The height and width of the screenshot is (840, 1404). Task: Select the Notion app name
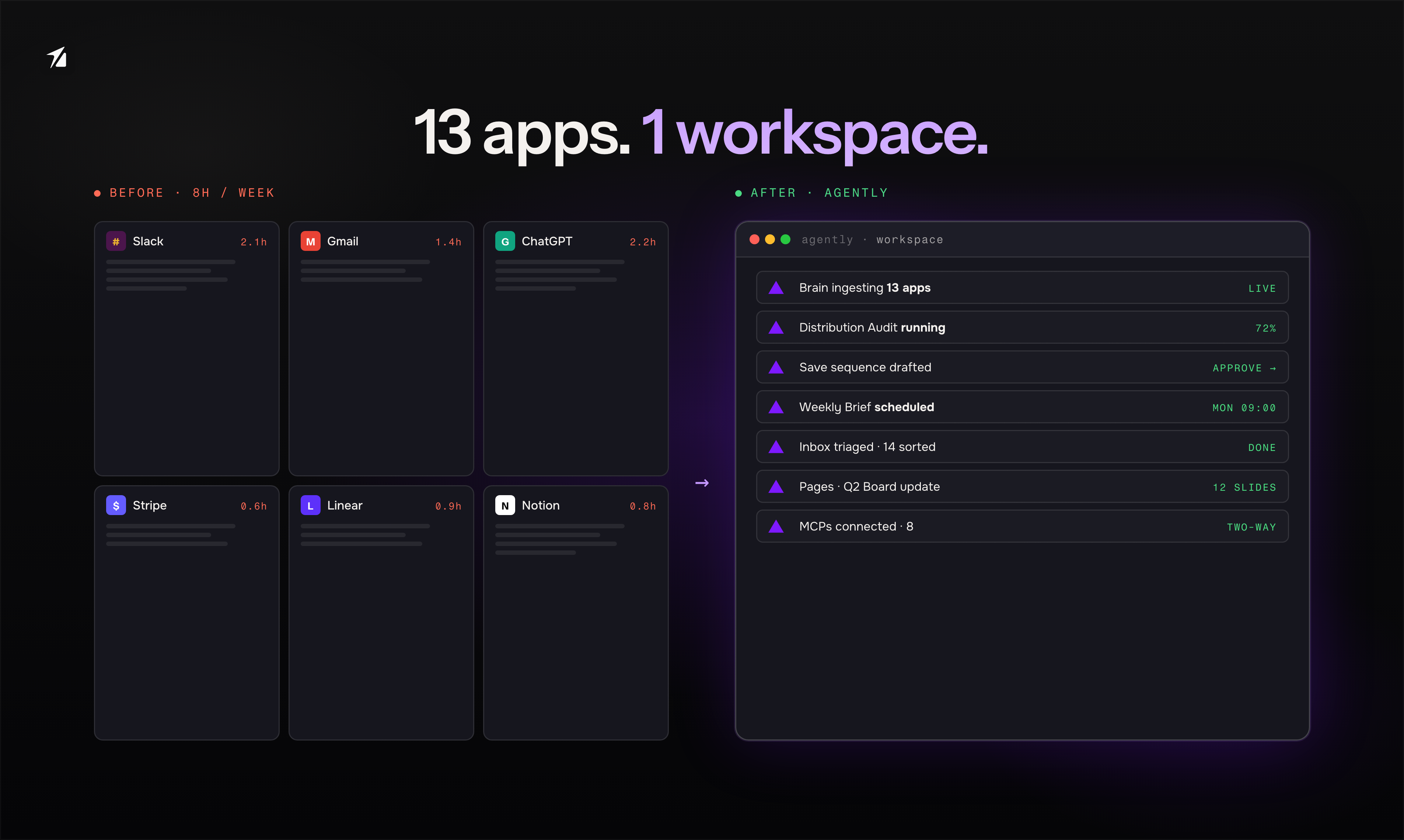click(541, 505)
